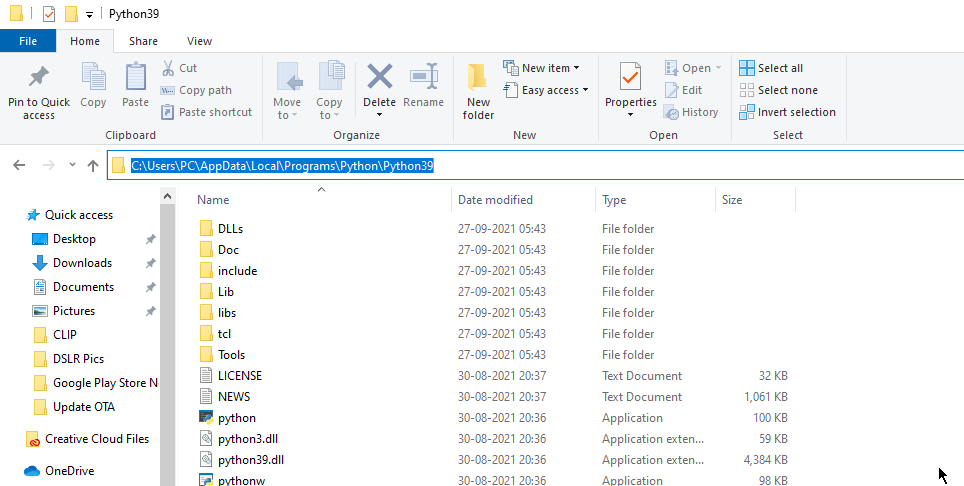Screen dimensions: 964x486
Task: Click Select all in the ribbon
Action: [x=771, y=68]
